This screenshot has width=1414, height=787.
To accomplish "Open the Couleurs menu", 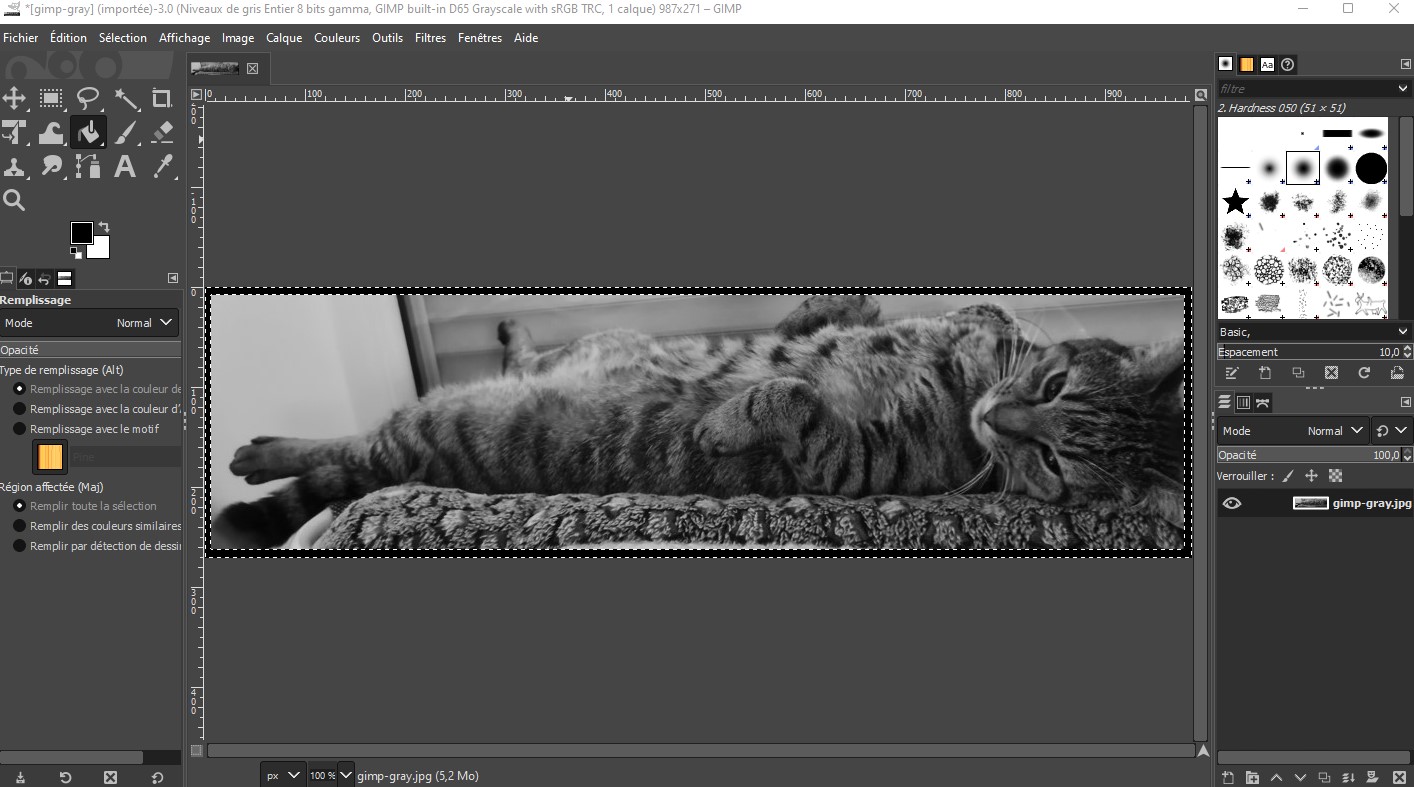I will coord(337,38).
